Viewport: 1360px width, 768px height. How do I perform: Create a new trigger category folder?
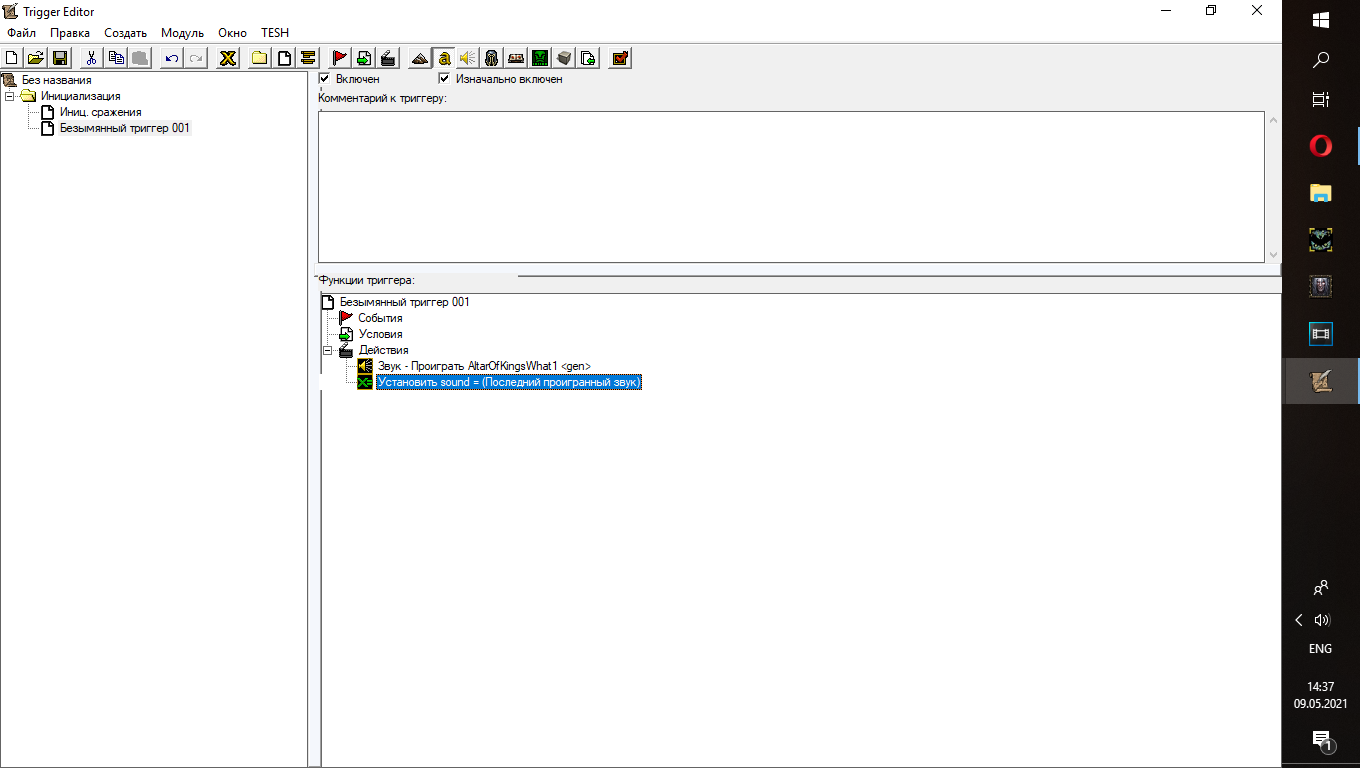[260, 58]
